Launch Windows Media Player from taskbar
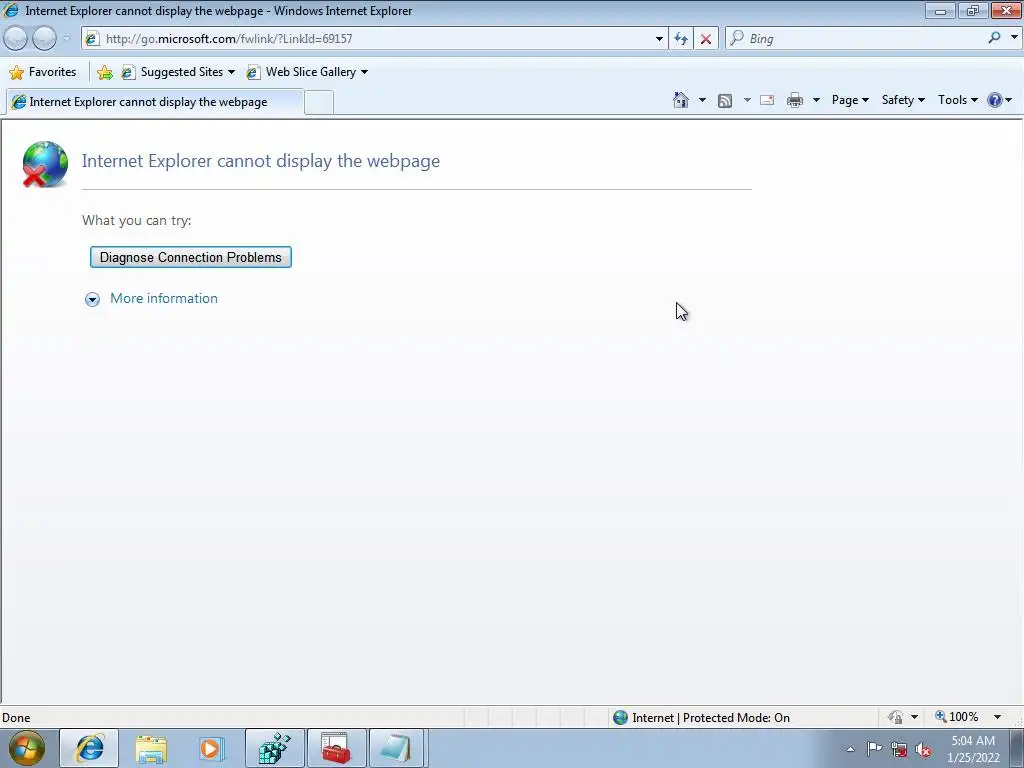Viewport: 1024px width, 768px height. click(x=211, y=749)
